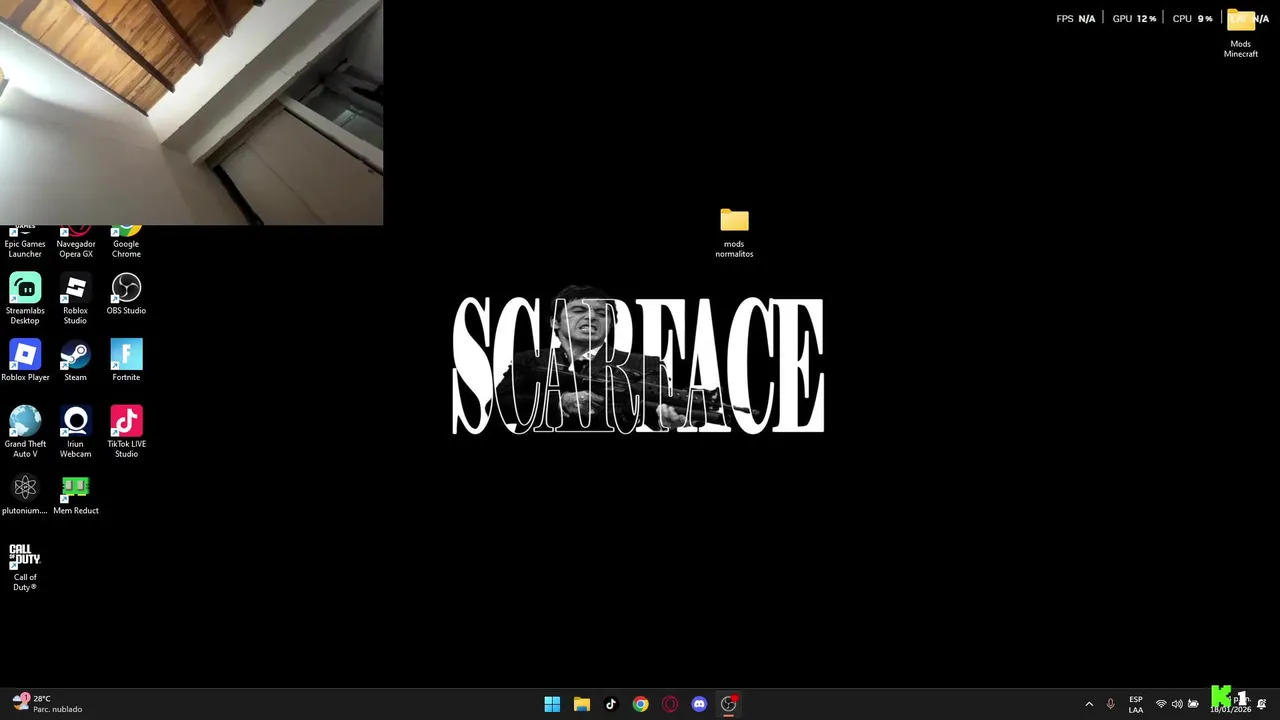Screen dimensions: 1280x720
Task: Open the Windows Start menu
Action: 552,704
